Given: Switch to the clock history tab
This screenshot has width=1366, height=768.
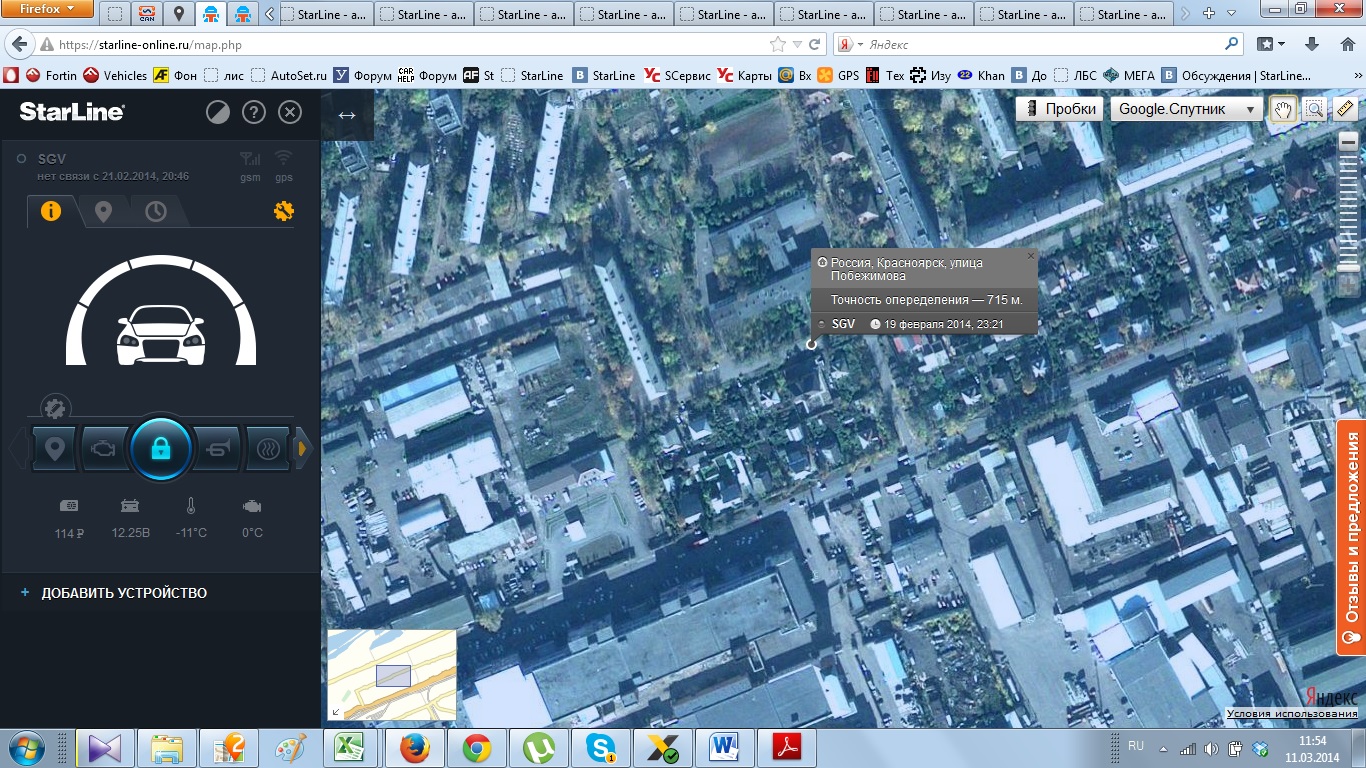Looking at the screenshot, I should [x=156, y=211].
